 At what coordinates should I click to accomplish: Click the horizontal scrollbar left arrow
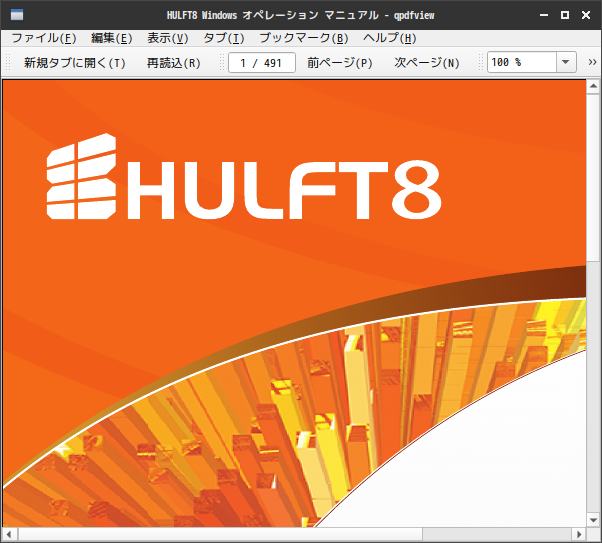pos(9,534)
